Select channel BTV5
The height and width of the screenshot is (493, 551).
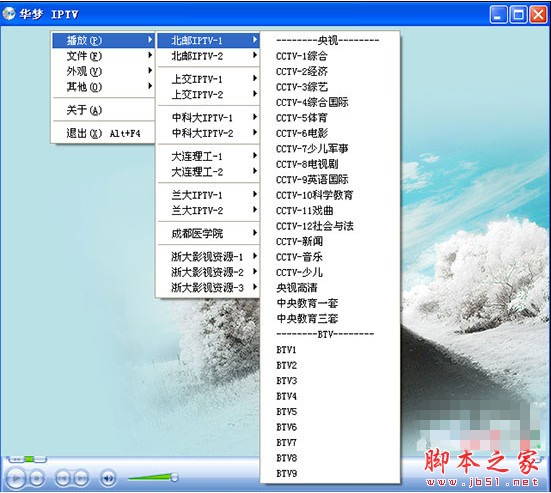(330, 411)
